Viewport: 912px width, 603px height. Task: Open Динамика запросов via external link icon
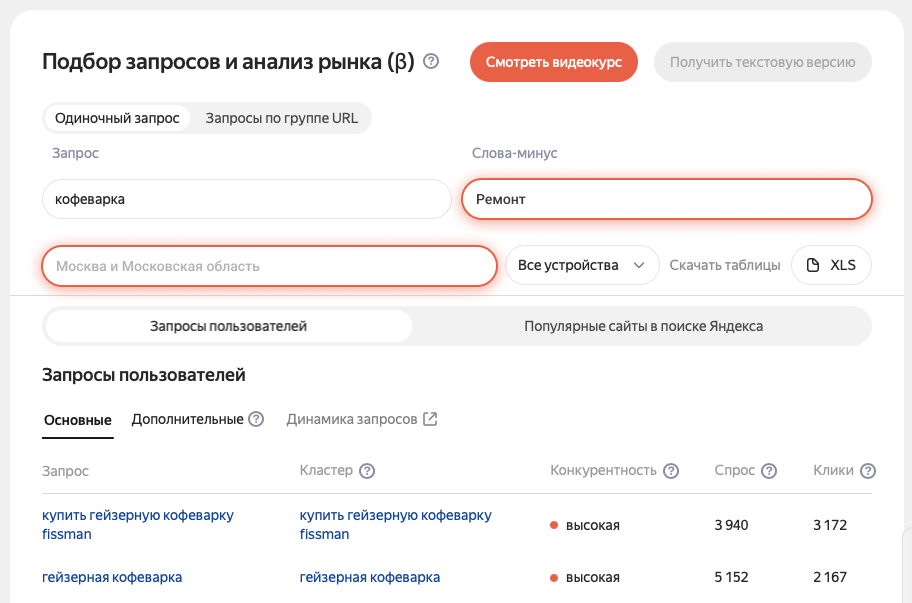coord(429,419)
